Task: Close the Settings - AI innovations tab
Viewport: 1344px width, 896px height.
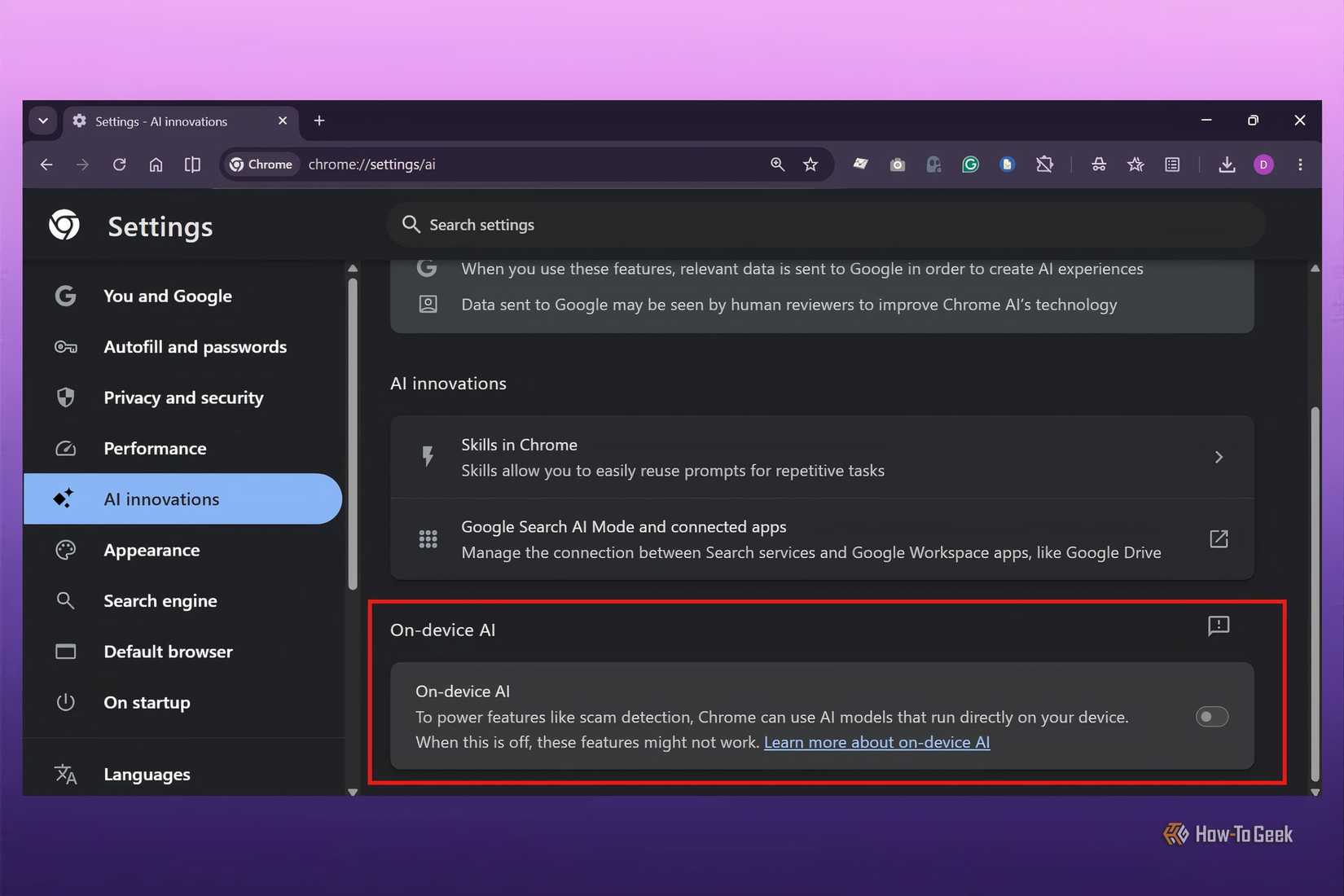Action: [283, 121]
